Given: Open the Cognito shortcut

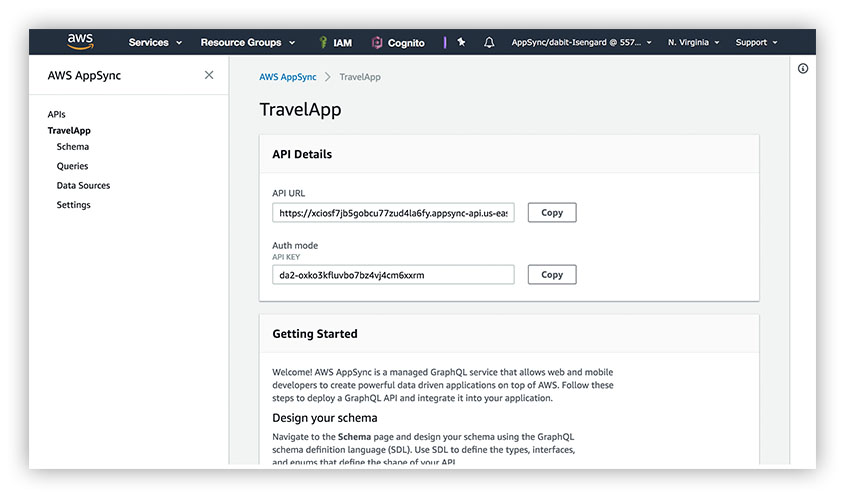Looking at the screenshot, I should (398, 42).
